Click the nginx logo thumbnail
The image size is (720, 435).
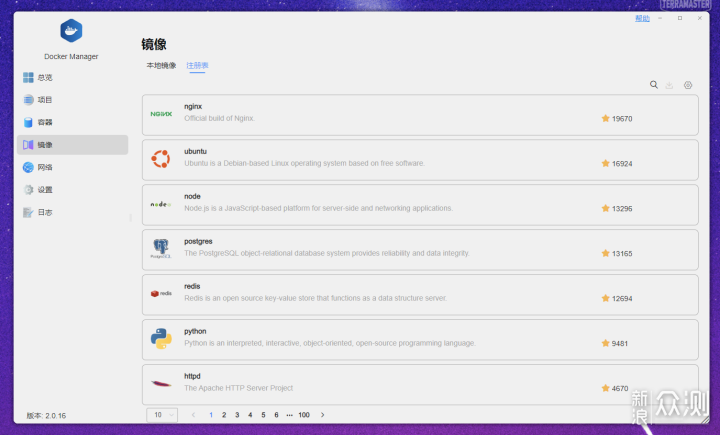161,114
